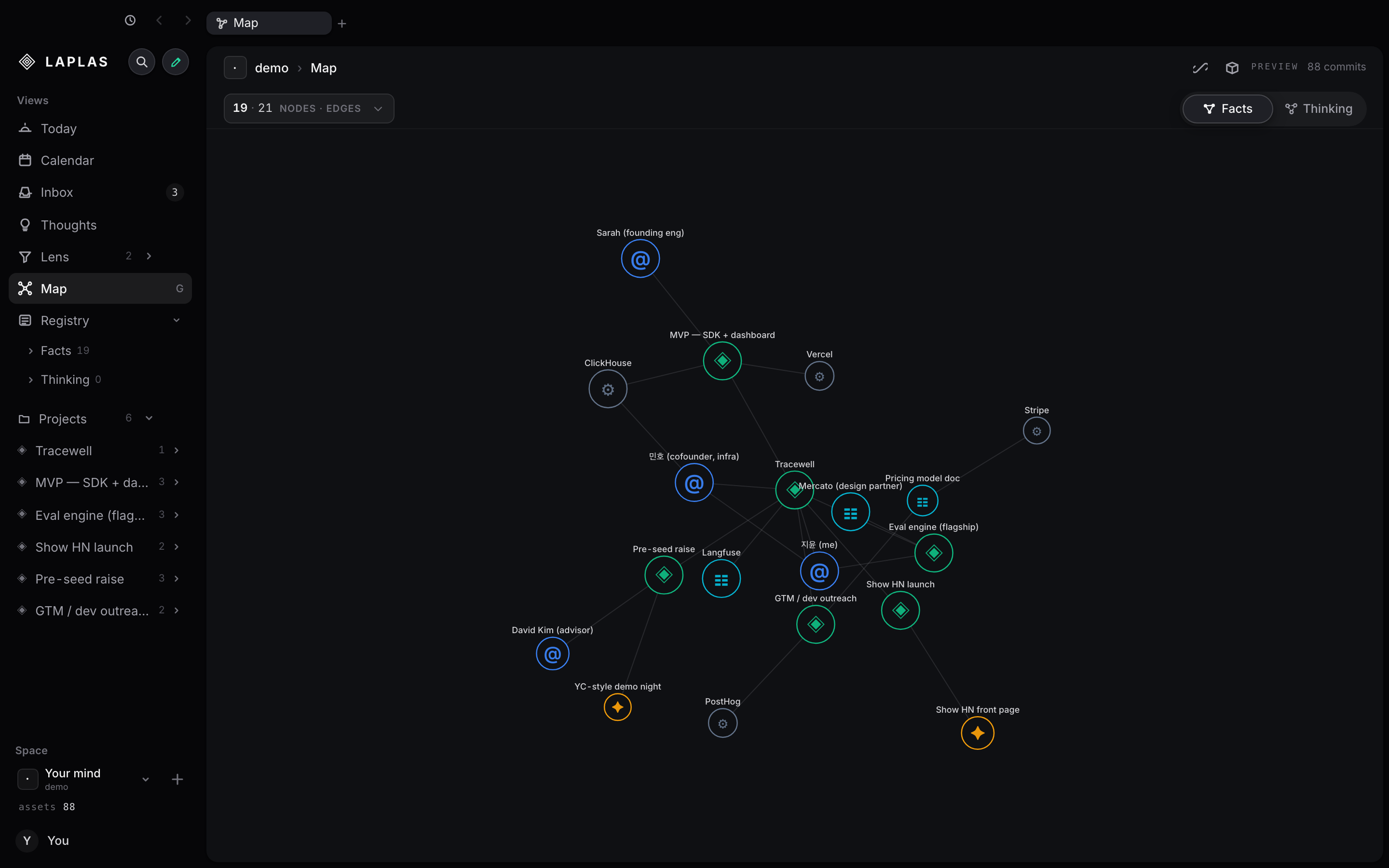Image resolution: width=1389 pixels, height=868 pixels.
Task: Select the Pre-seed raise node
Action: pyautogui.click(x=664, y=575)
